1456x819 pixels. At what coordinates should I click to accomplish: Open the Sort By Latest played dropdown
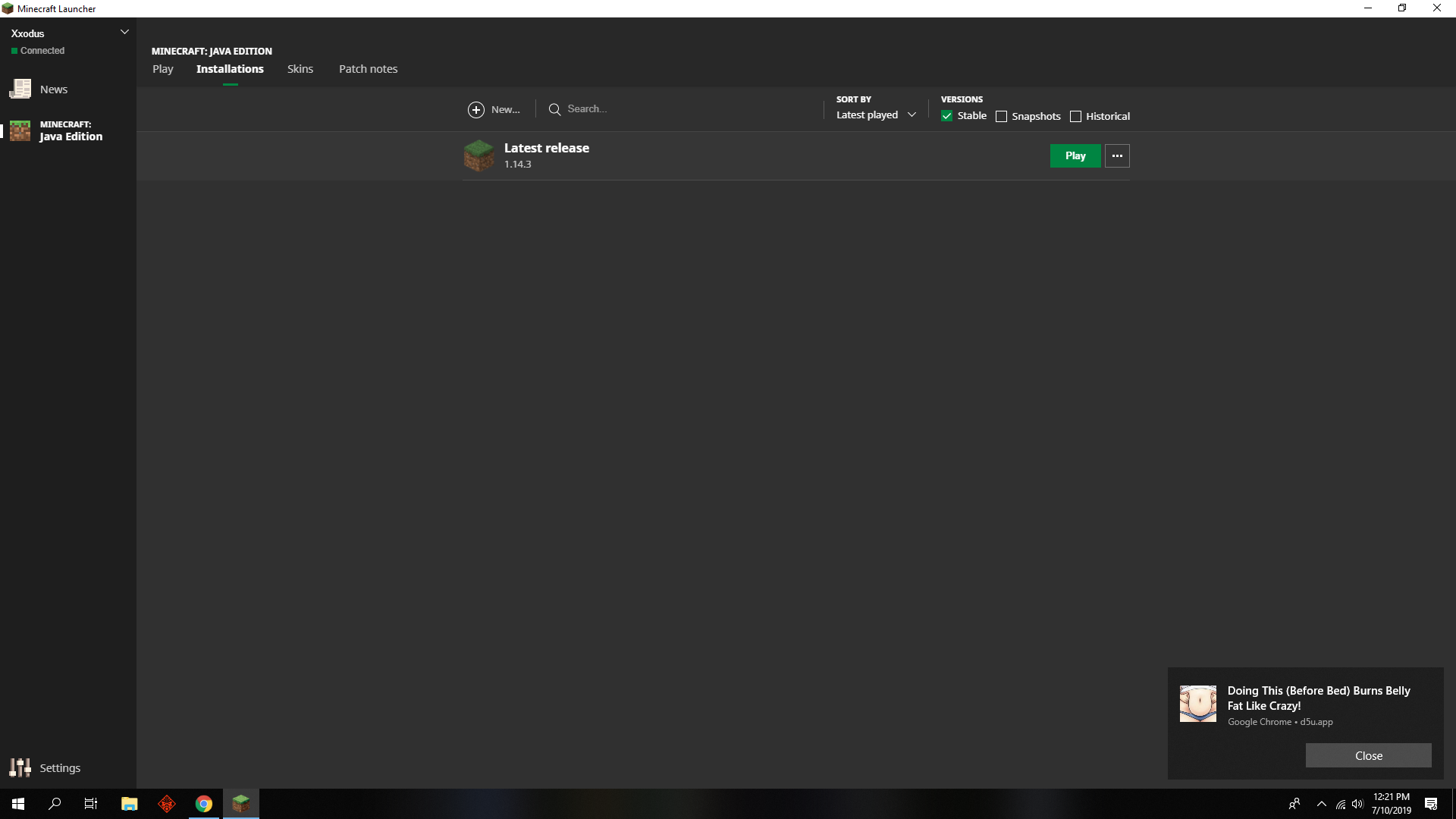[x=876, y=115]
